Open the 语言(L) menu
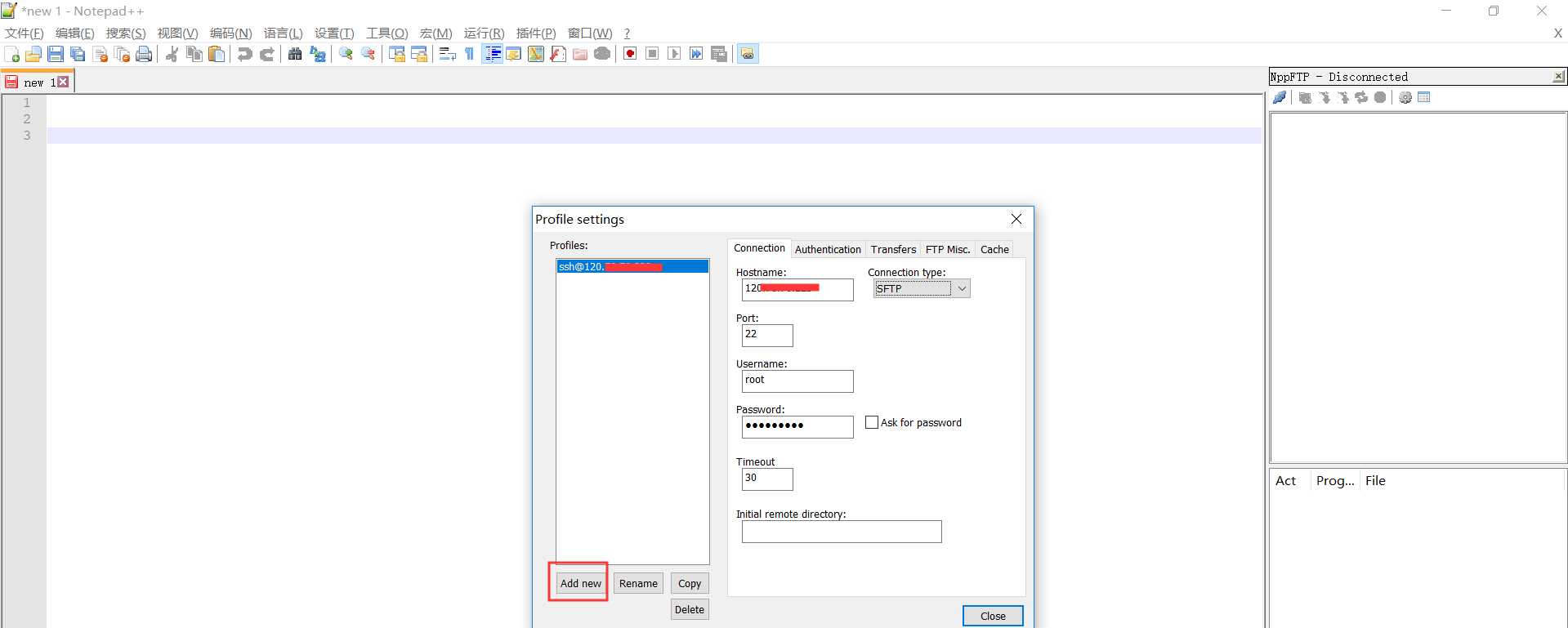 pyautogui.click(x=284, y=33)
